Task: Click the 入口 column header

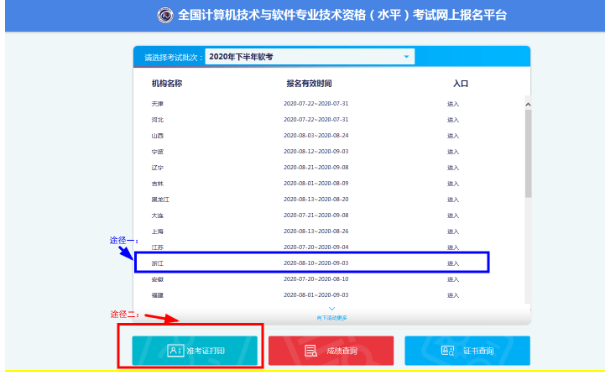Action: pos(461,83)
